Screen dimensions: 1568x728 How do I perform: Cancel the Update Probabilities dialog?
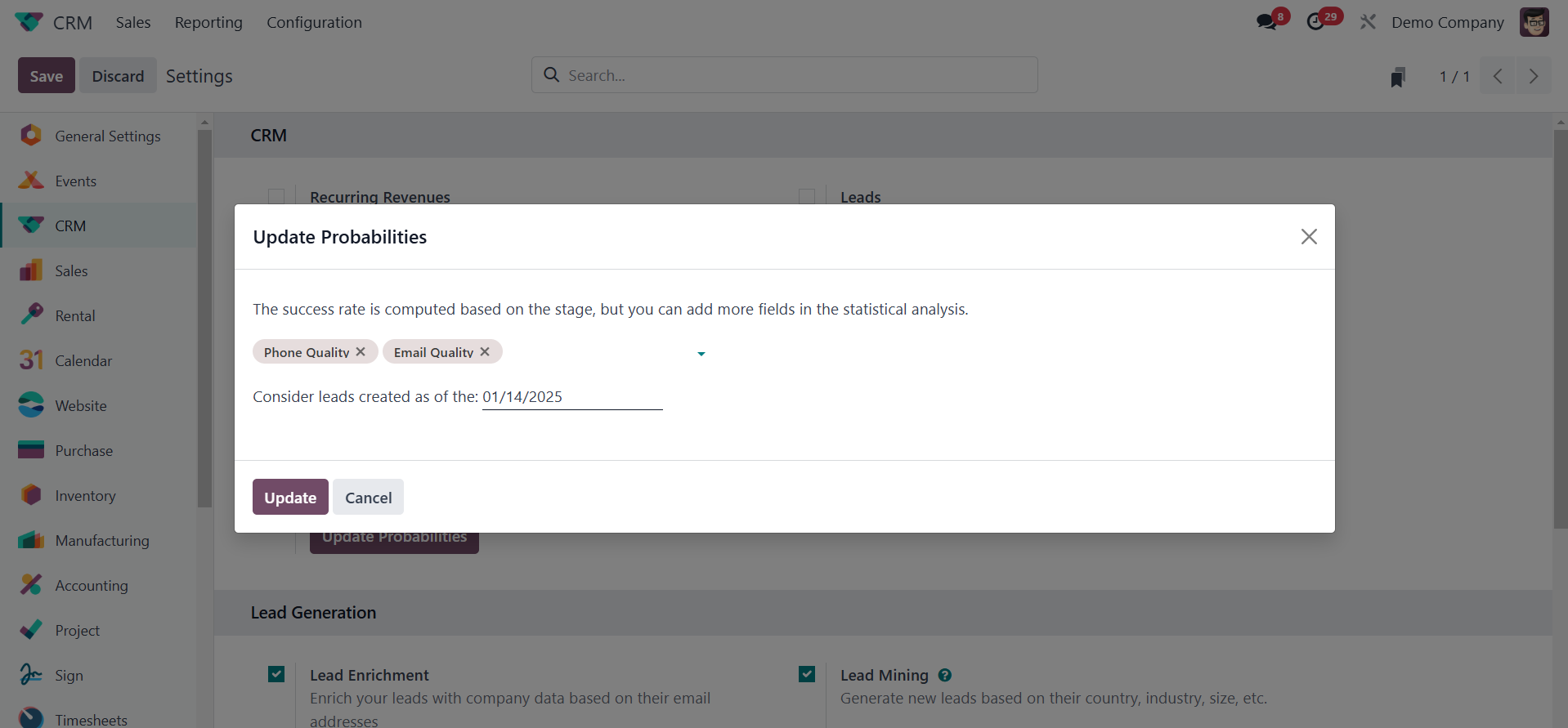[368, 497]
